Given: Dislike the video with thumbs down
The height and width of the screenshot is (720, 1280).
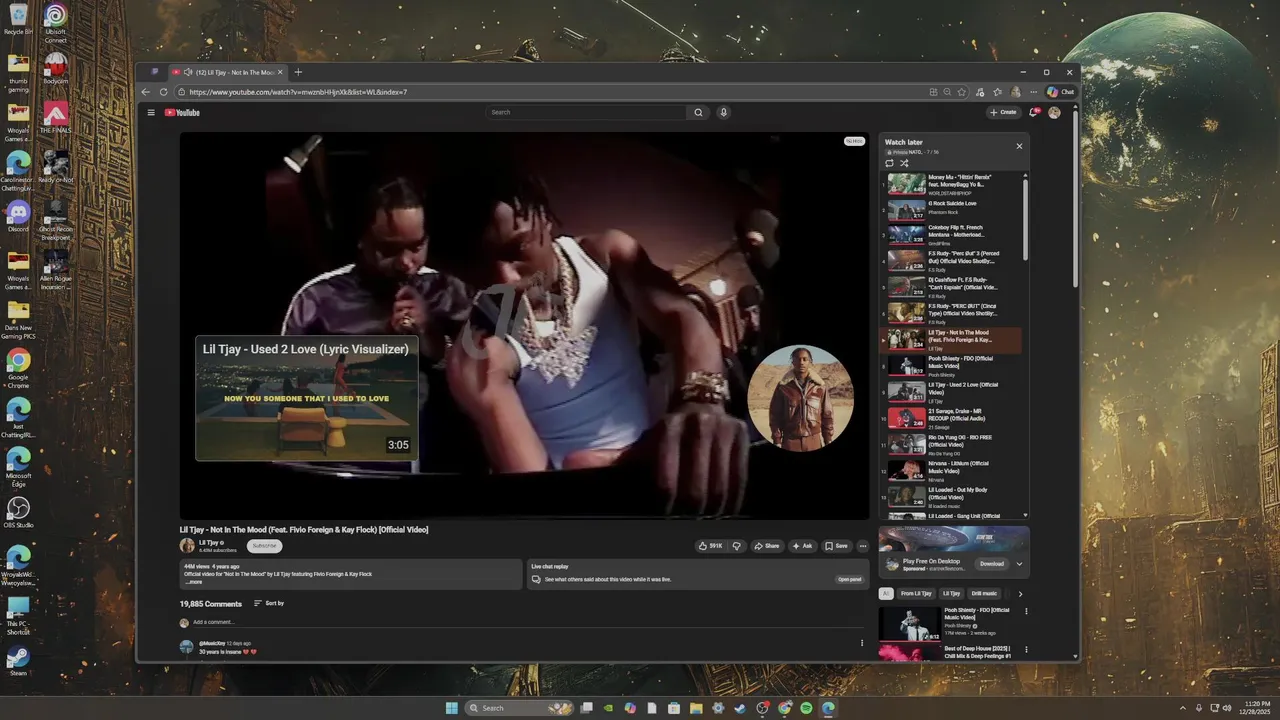Looking at the screenshot, I should [x=737, y=546].
